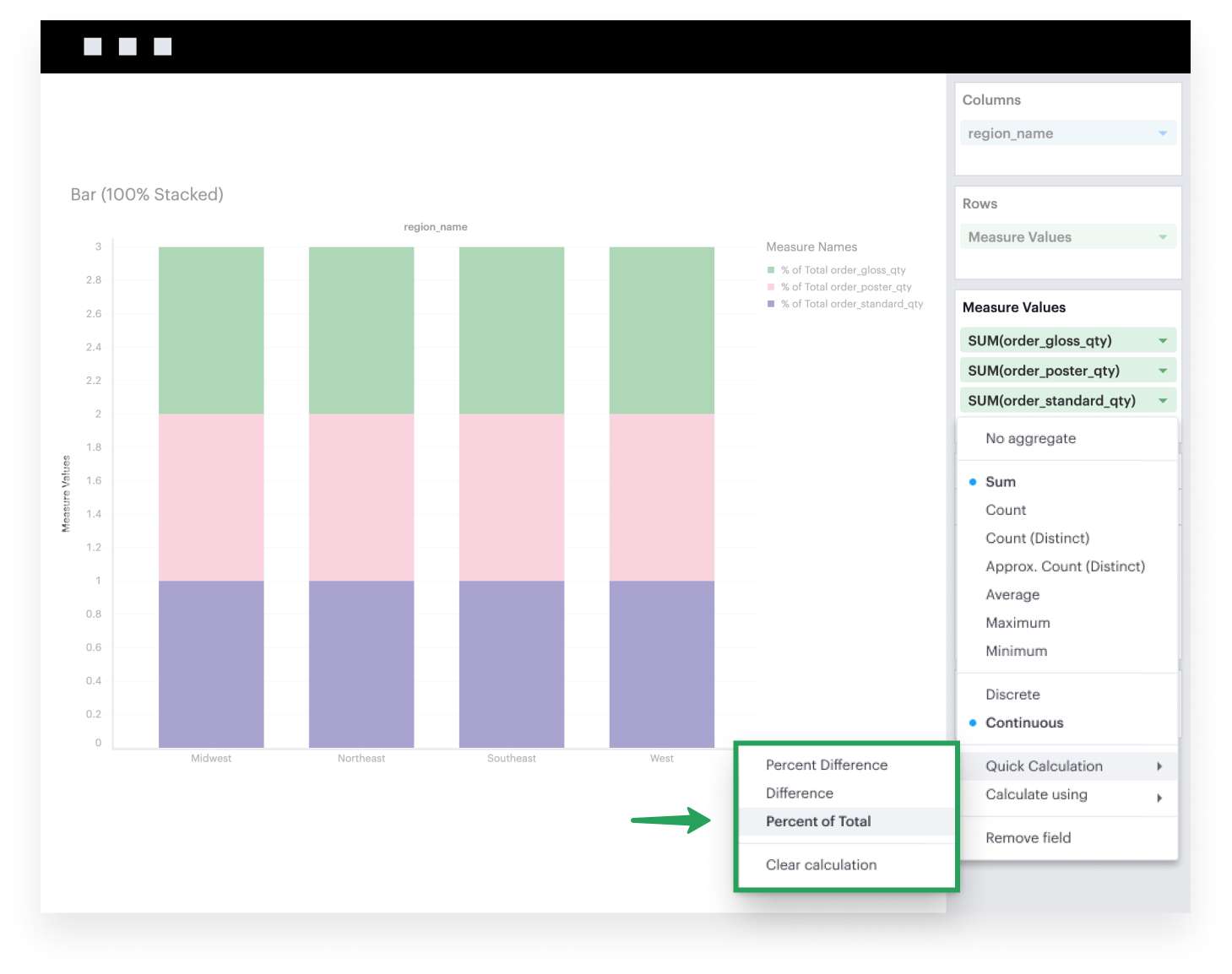Click the pink order_poster_qty legend swatch
Viewport: 1232px width, 974px height.
pyautogui.click(x=771, y=287)
